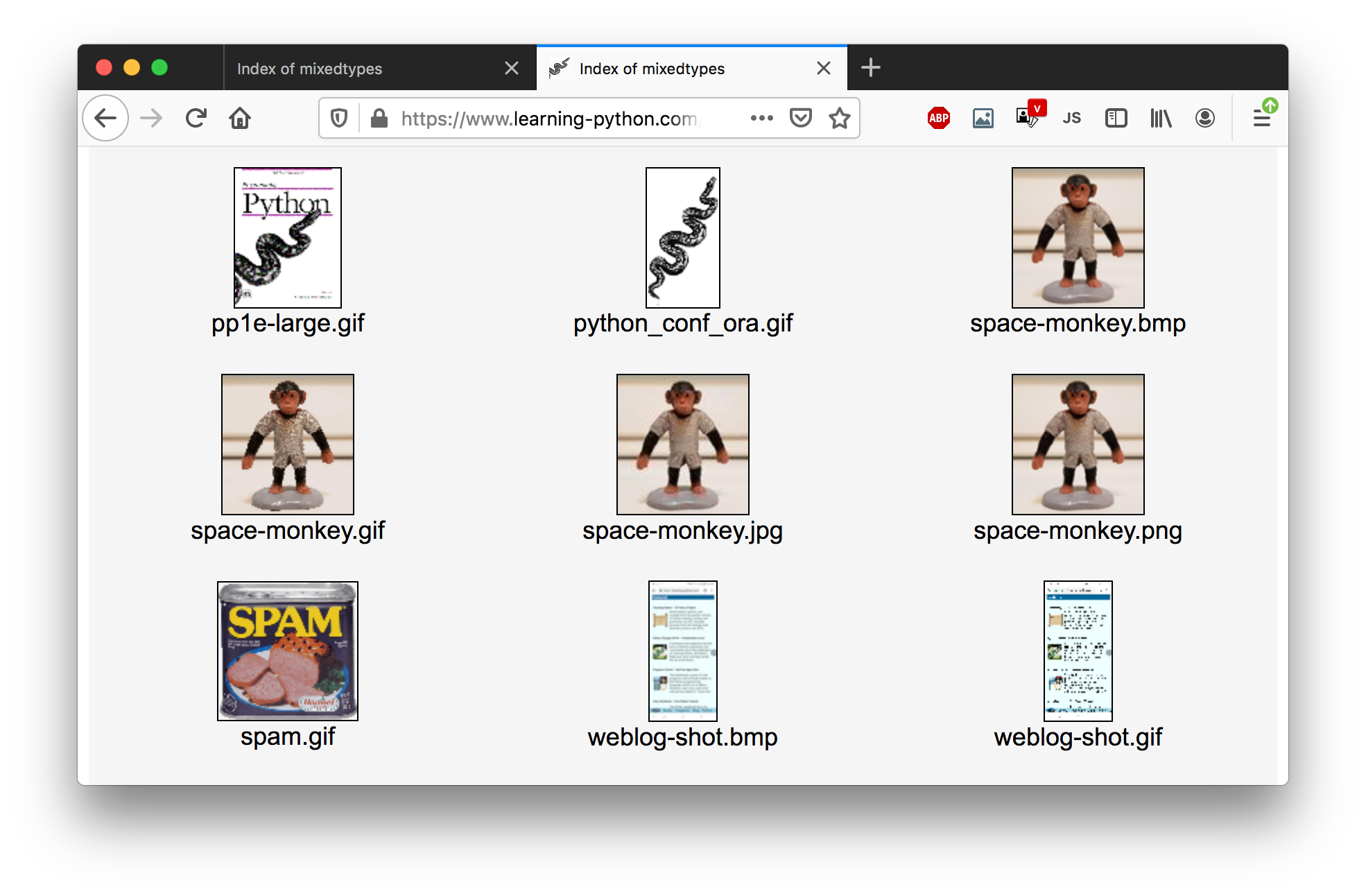This screenshot has height=896, width=1366.
Task: Click the Adblock Plus extension icon
Action: point(938,119)
